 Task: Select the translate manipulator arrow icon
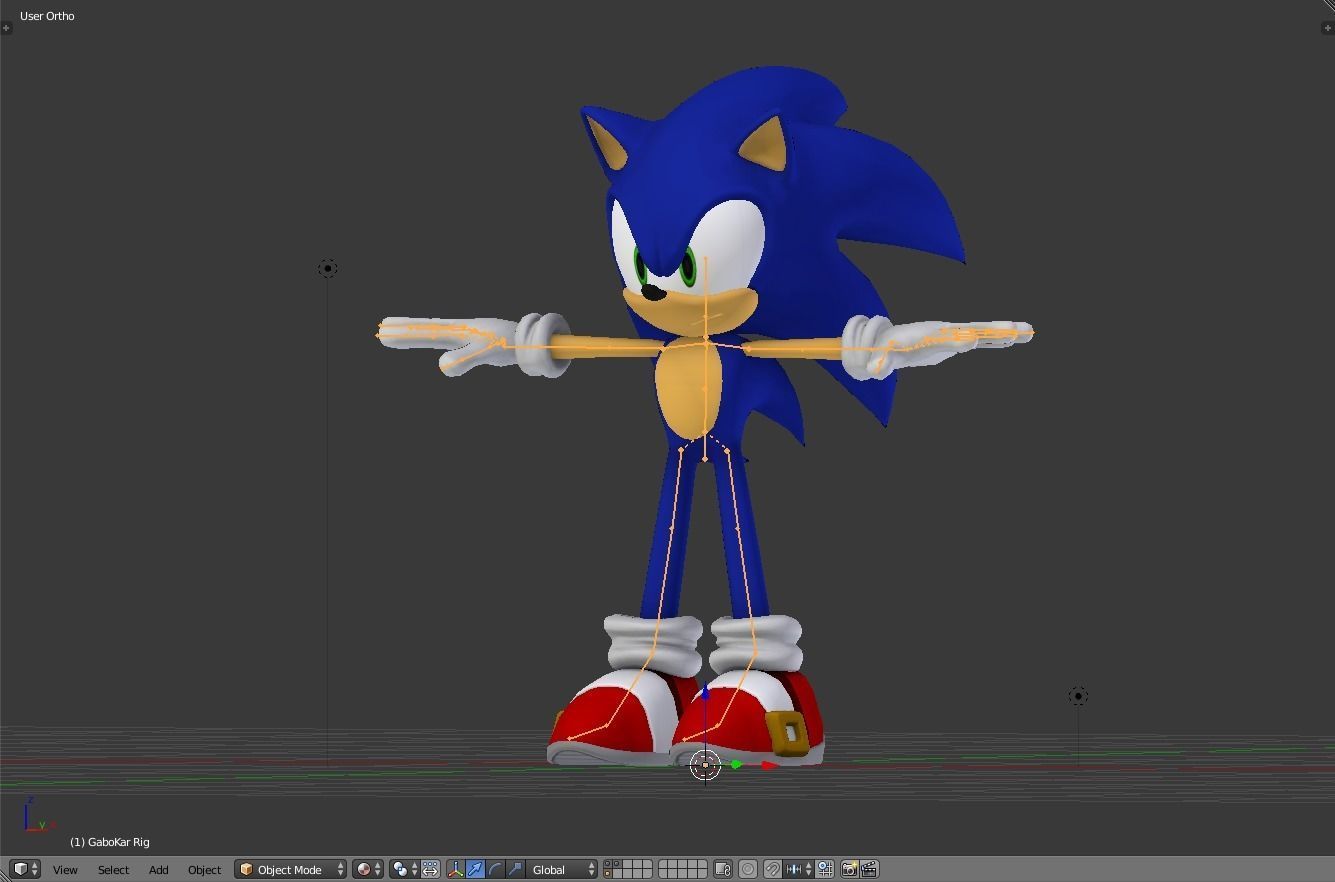click(475, 869)
